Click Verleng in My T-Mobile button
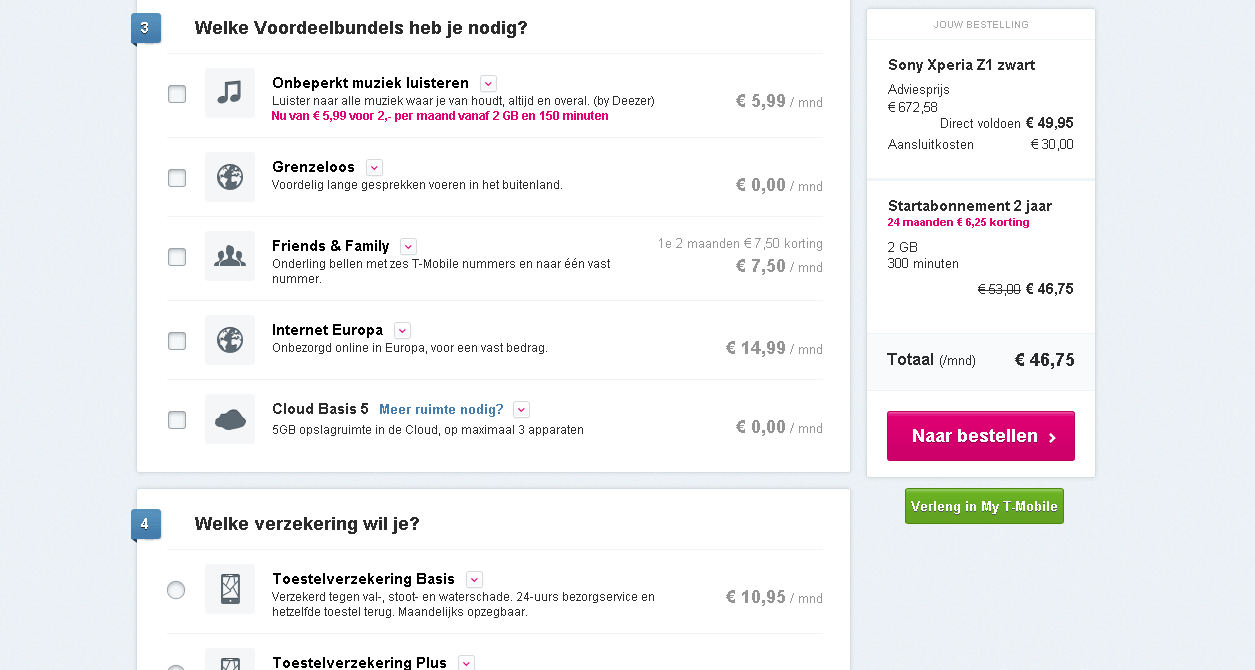This screenshot has width=1255, height=670. point(984,506)
